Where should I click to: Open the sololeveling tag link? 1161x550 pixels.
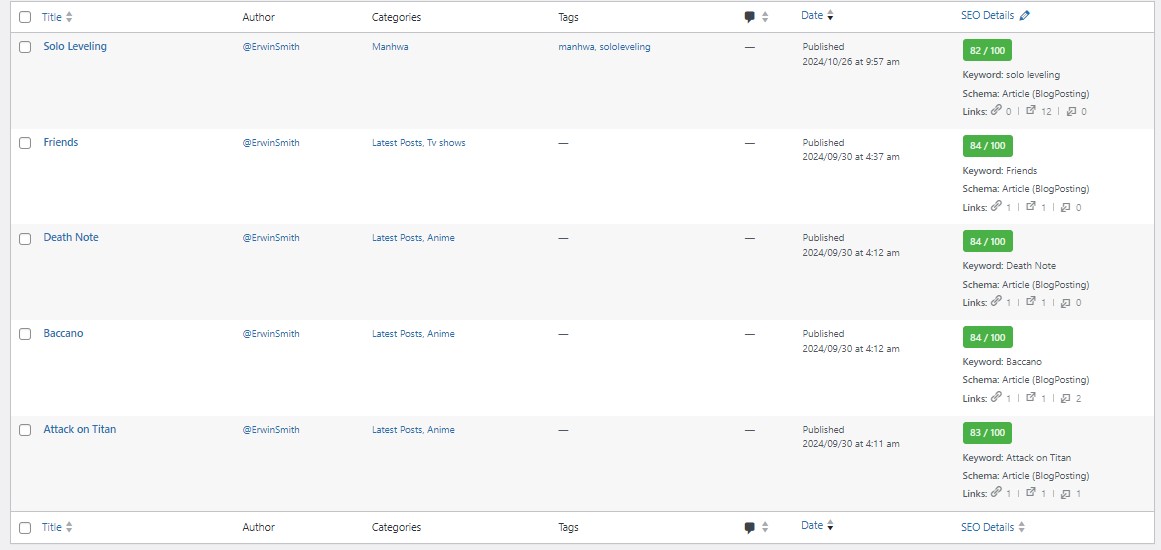click(x=625, y=47)
